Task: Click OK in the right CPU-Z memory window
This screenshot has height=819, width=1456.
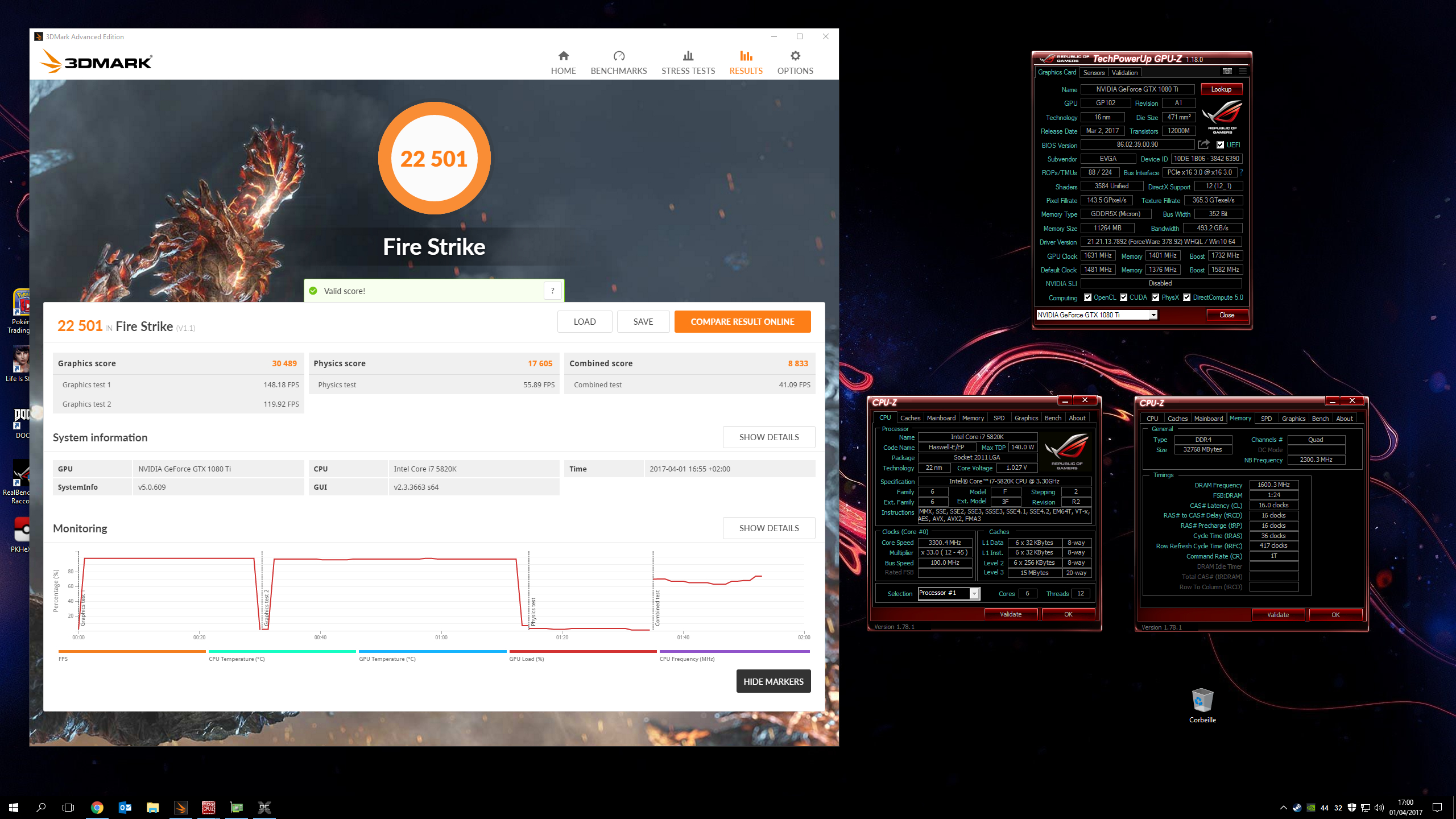Action: (x=1335, y=615)
